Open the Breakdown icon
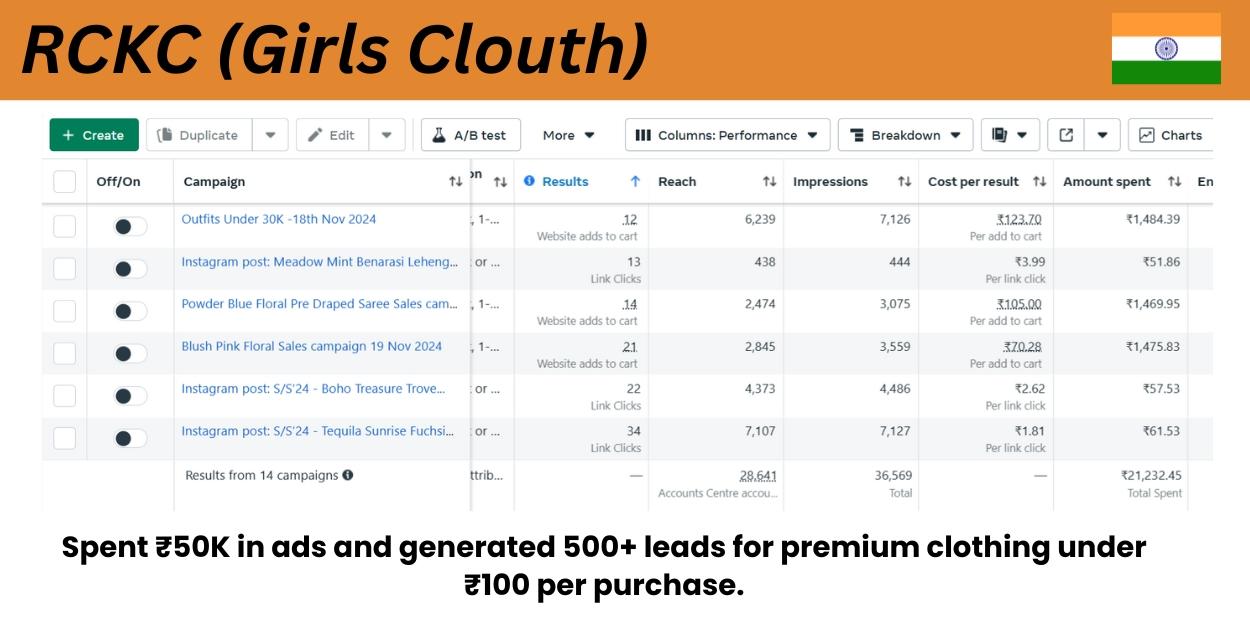The image size is (1250, 625). click(858, 134)
